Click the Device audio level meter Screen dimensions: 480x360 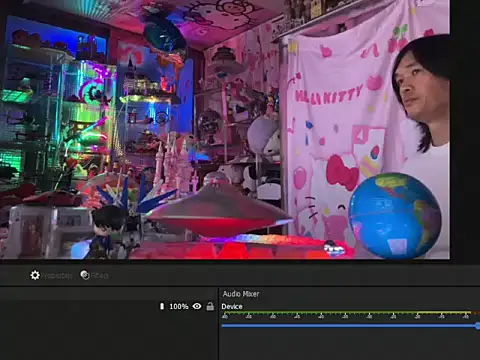(x=351, y=313)
